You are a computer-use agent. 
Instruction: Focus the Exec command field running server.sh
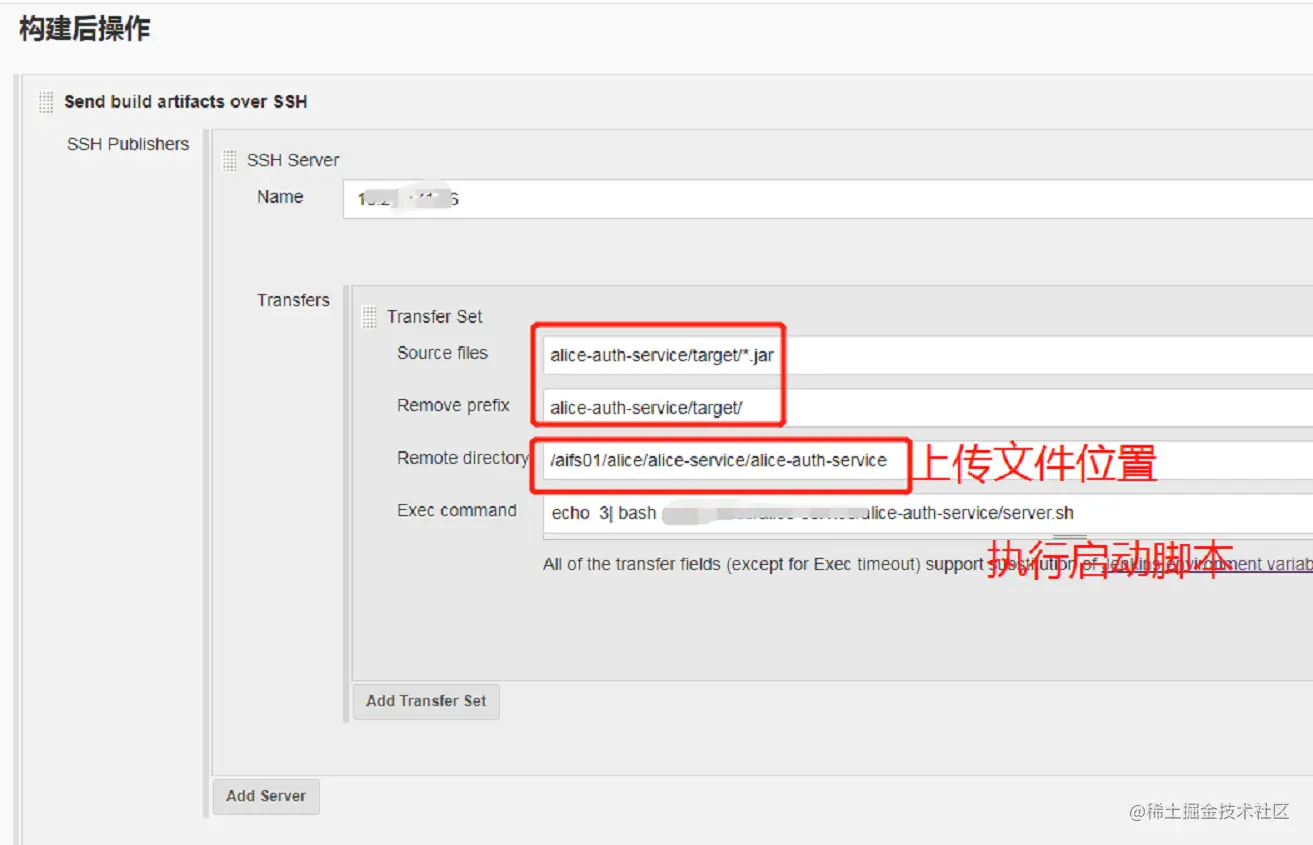(800, 513)
